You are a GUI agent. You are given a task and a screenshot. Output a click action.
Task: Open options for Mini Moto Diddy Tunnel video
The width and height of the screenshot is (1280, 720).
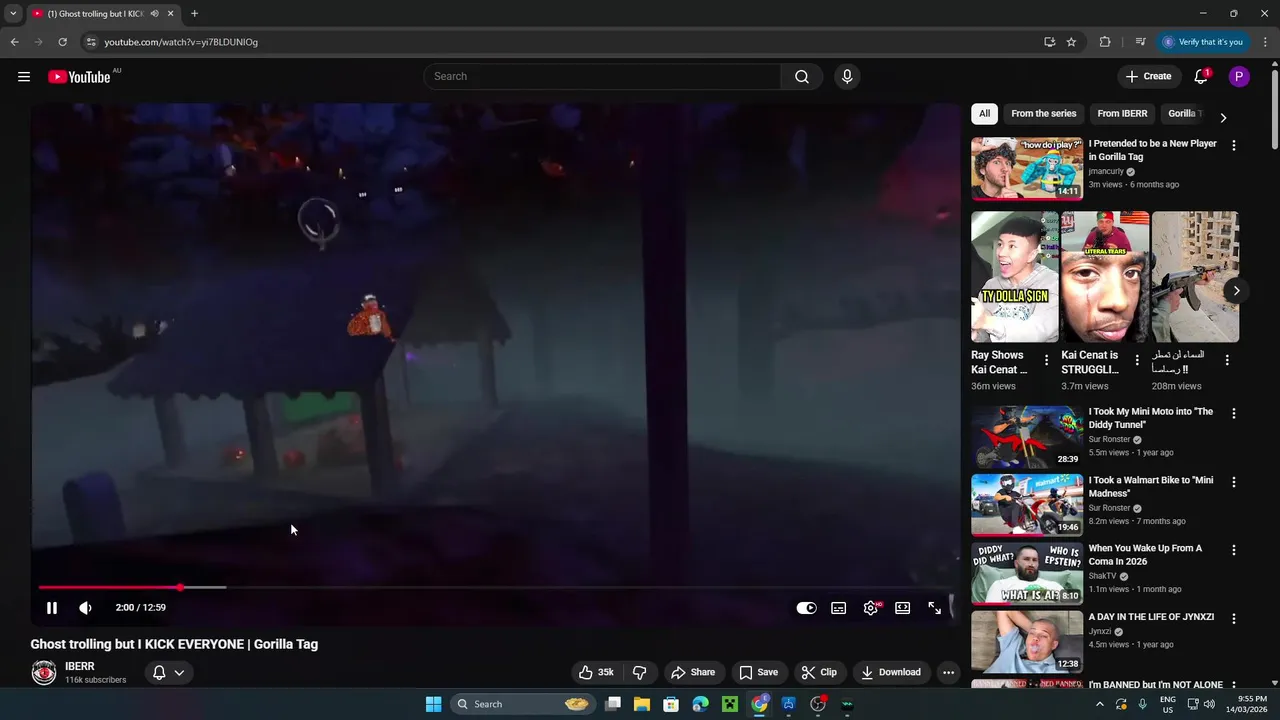pyautogui.click(x=1233, y=414)
